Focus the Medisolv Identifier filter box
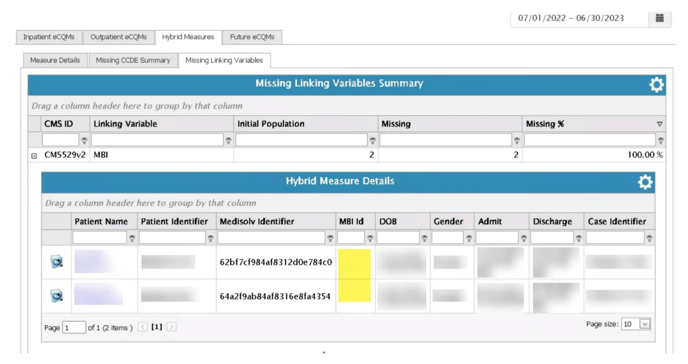688x364 pixels. pos(271,238)
